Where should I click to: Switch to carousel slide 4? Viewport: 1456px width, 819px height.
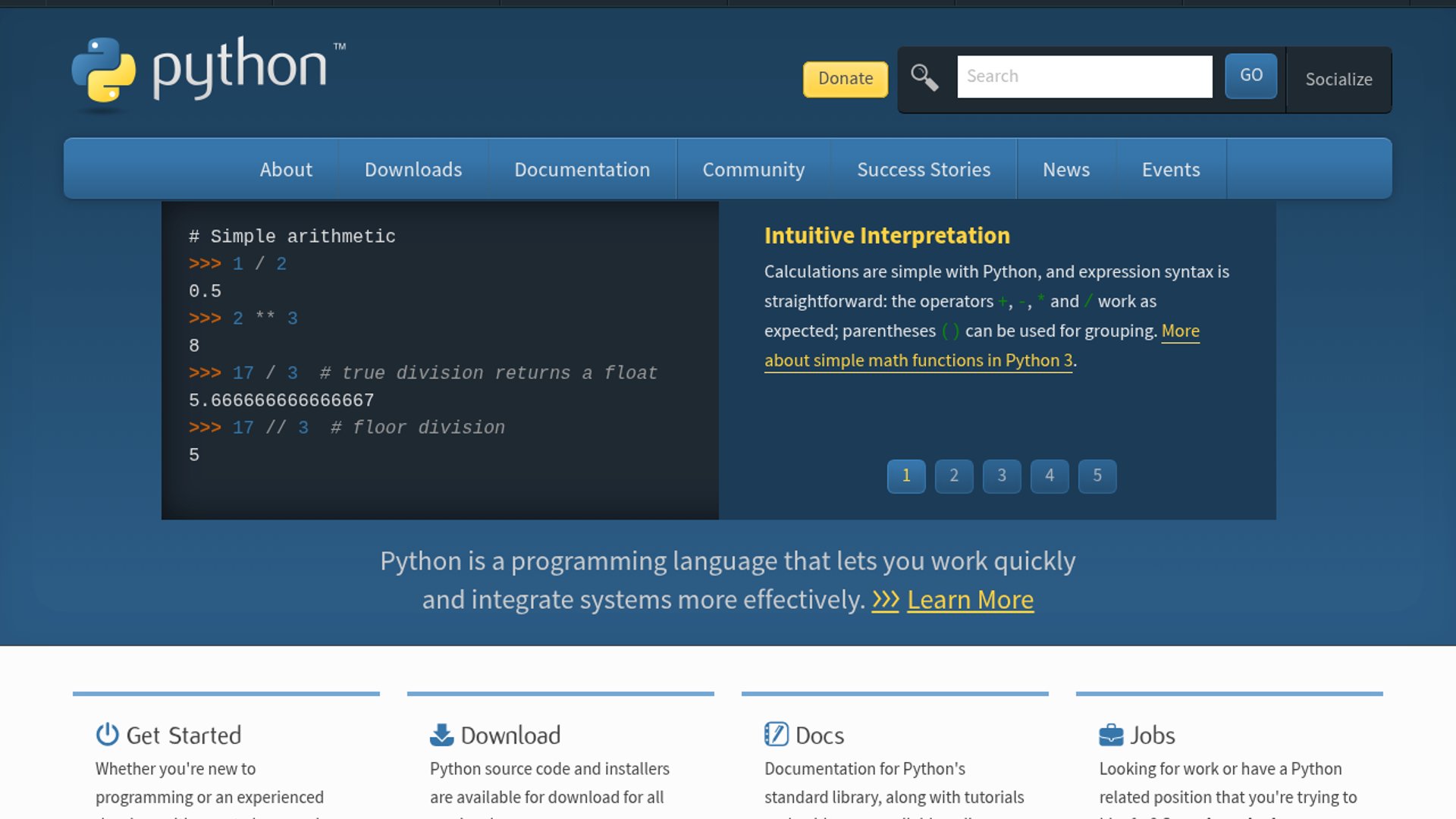(1050, 476)
